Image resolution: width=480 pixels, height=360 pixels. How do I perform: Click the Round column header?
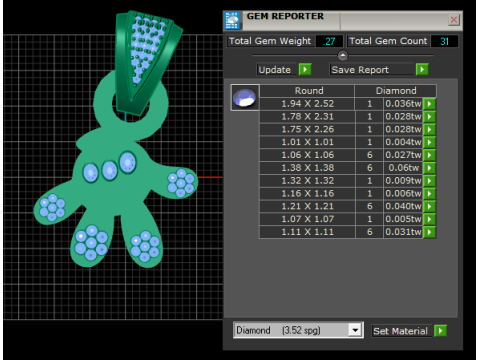pyautogui.click(x=307, y=91)
